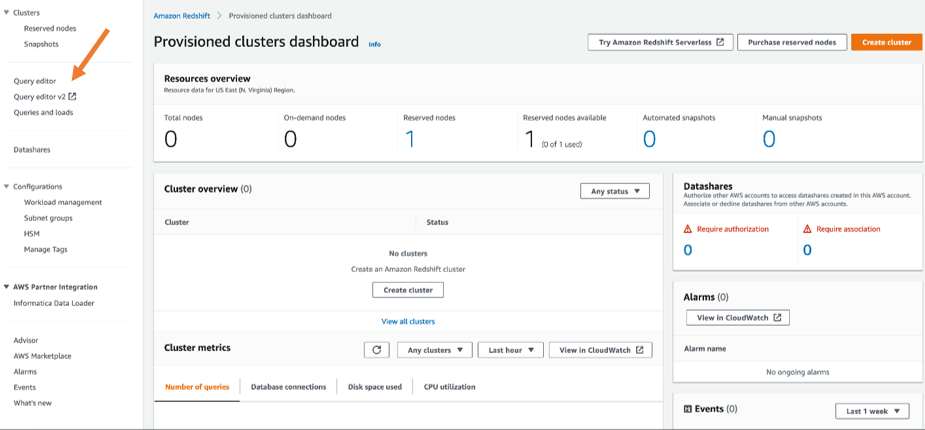925x430 pixels.
Task: Open What's new in the sidebar
Action: pos(32,403)
